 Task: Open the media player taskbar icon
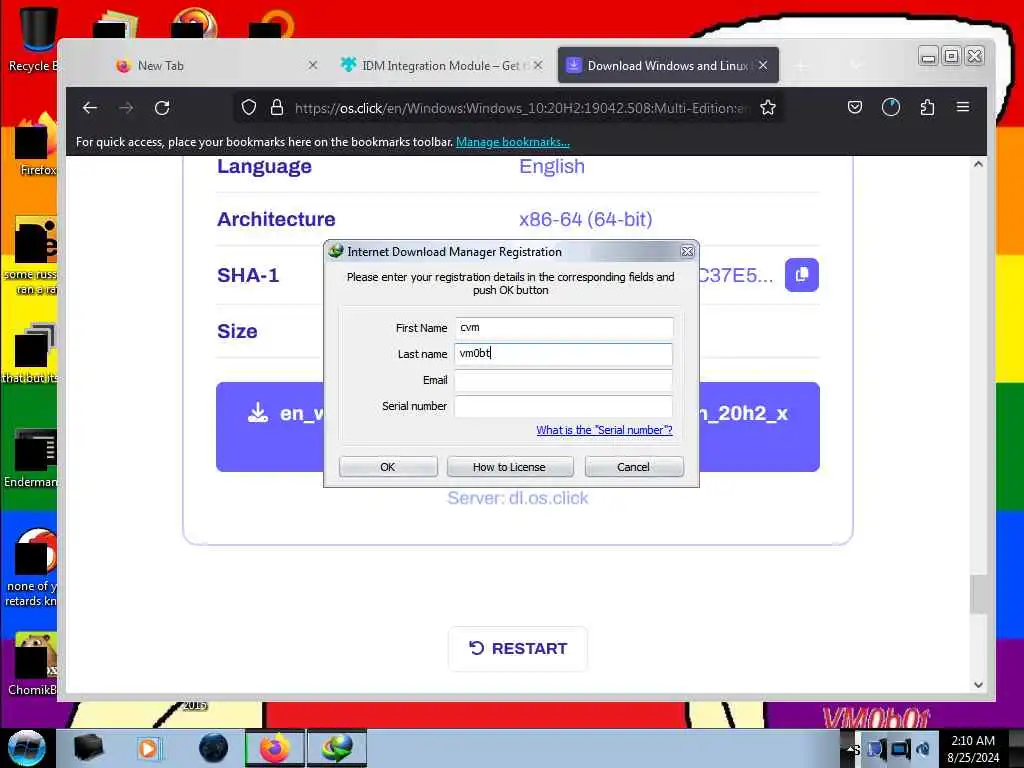click(148, 748)
